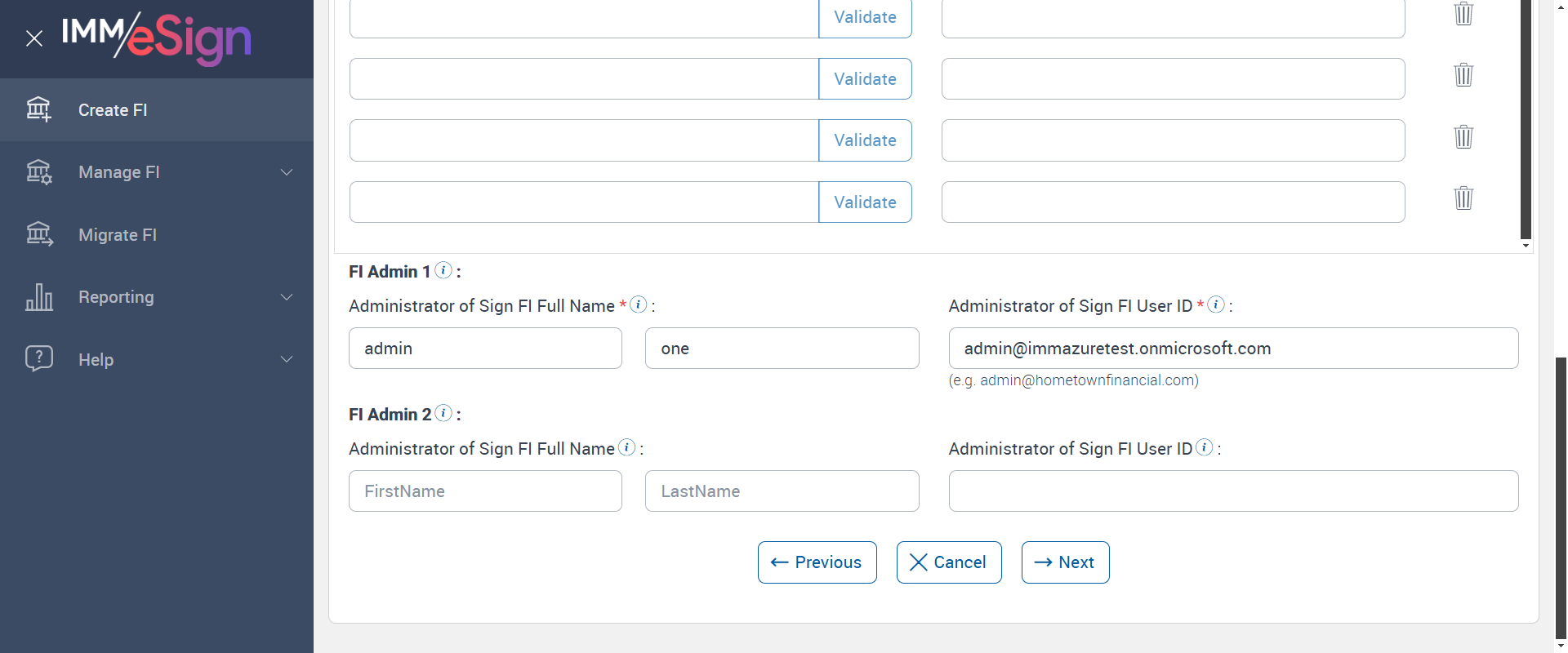Go back with the Previous button

click(817, 562)
